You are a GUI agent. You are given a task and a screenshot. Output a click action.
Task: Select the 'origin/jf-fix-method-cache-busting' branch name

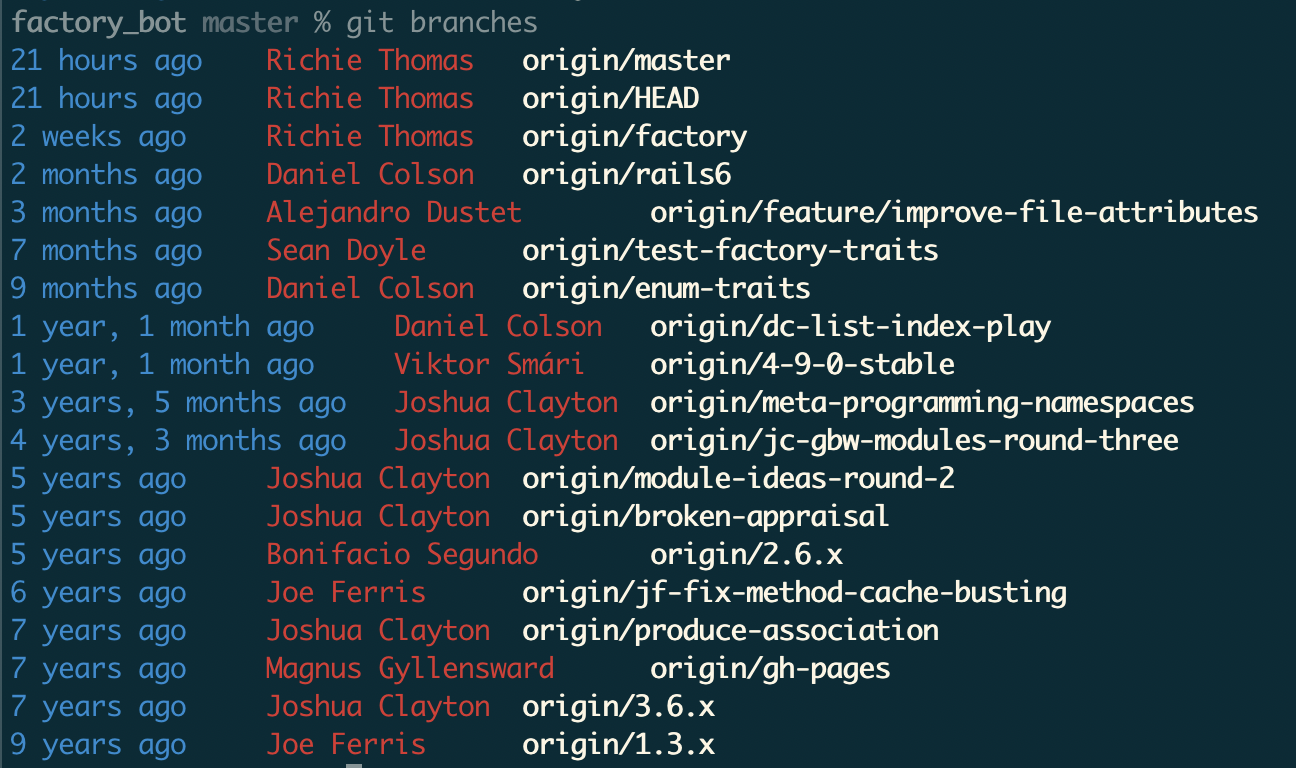click(x=794, y=593)
